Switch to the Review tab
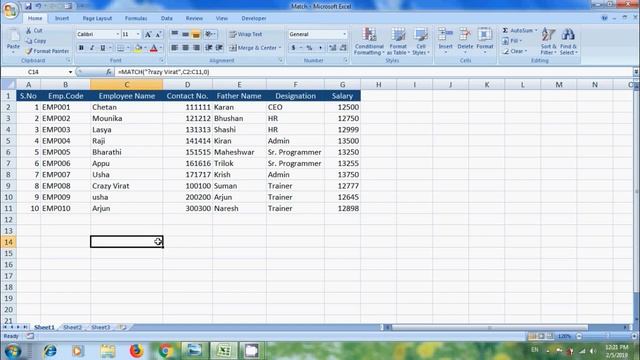The width and height of the screenshot is (640, 360). (x=194, y=18)
